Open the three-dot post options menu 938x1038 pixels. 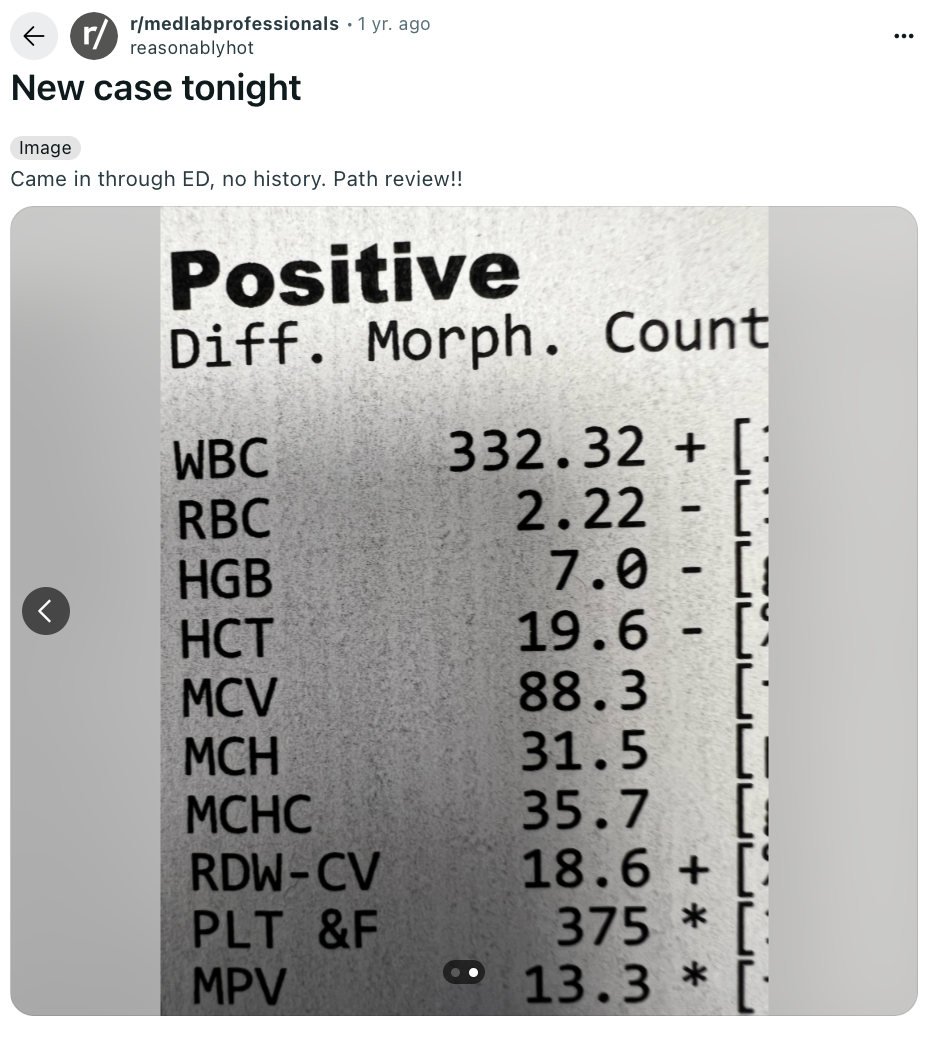(x=904, y=36)
